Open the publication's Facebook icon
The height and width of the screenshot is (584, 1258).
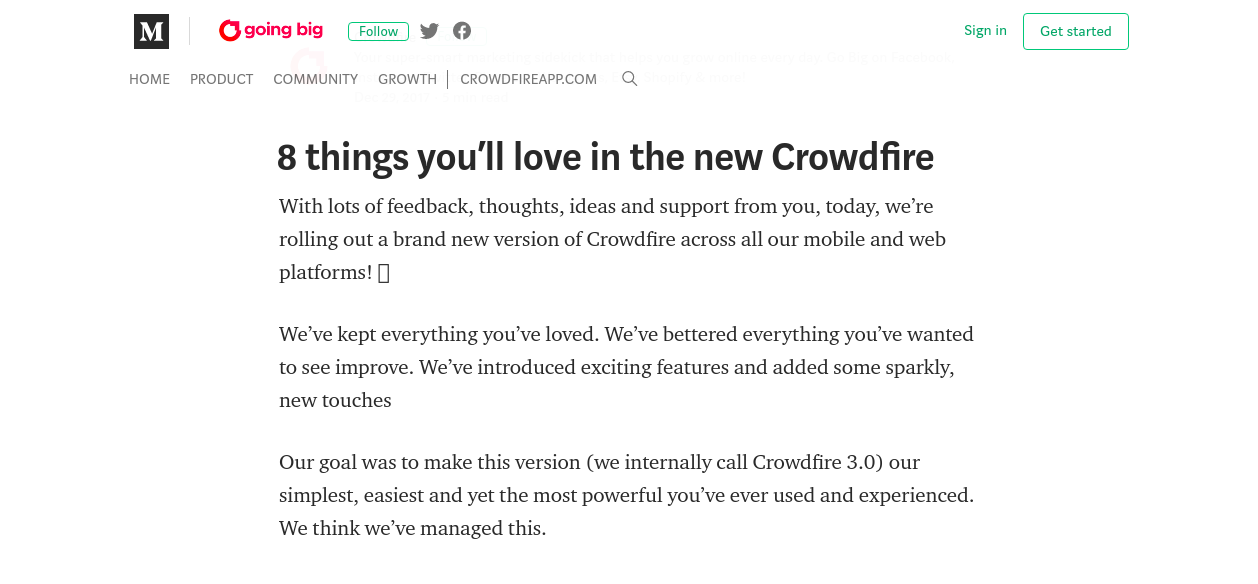click(x=462, y=31)
